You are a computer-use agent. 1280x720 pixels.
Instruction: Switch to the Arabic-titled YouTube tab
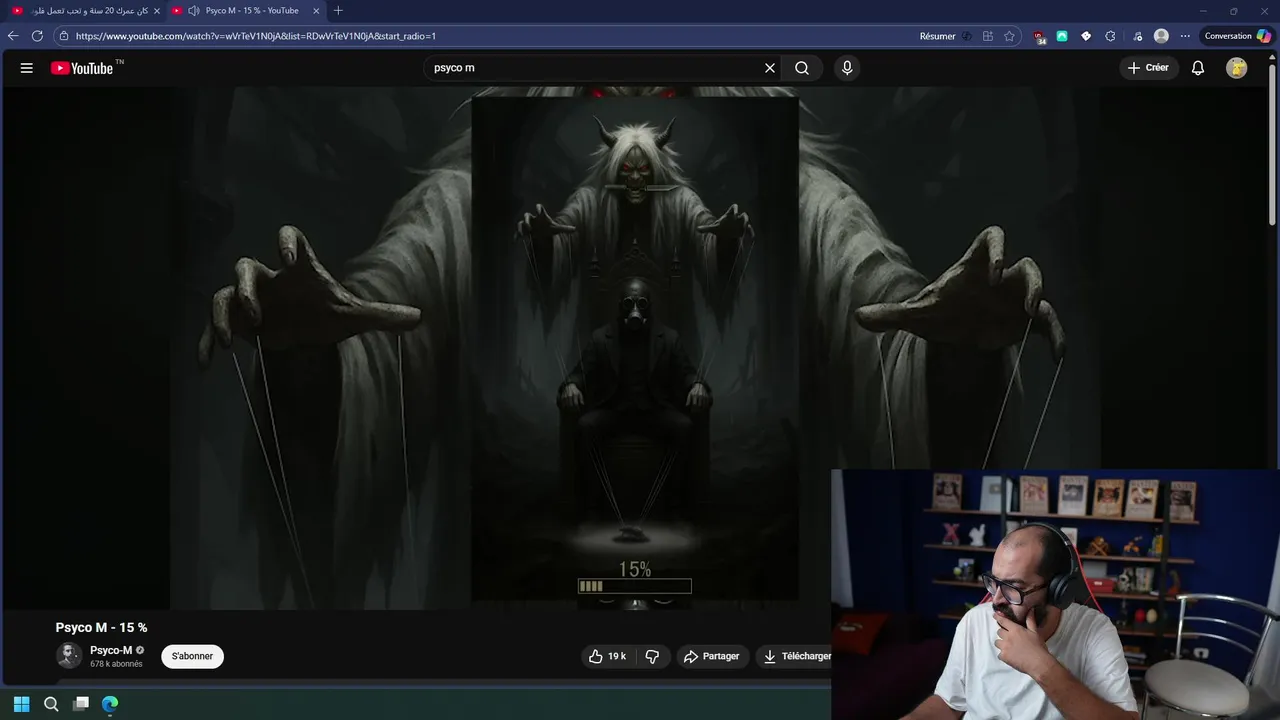point(85,11)
